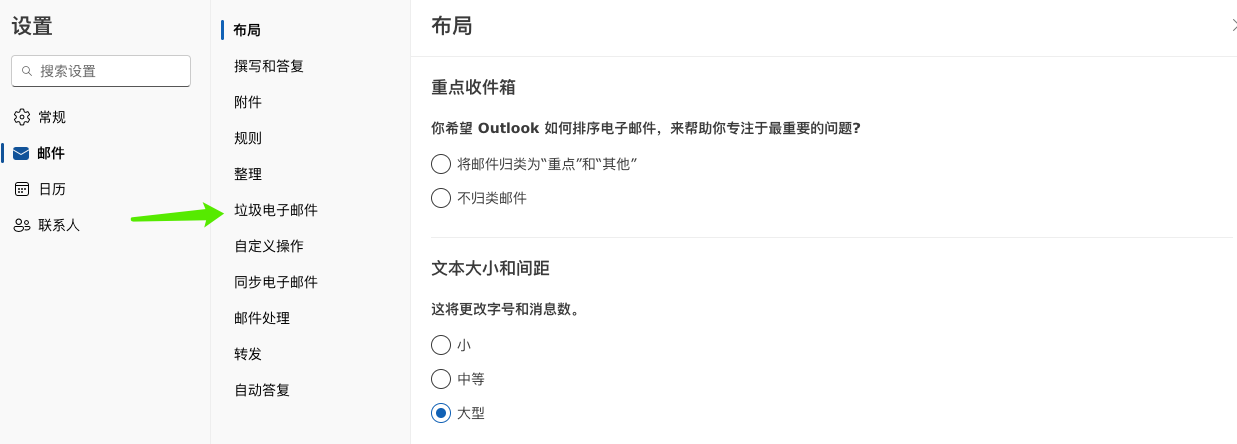The height and width of the screenshot is (444, 1237).
Task: Select the 整理 settings item
Action: 248,174
